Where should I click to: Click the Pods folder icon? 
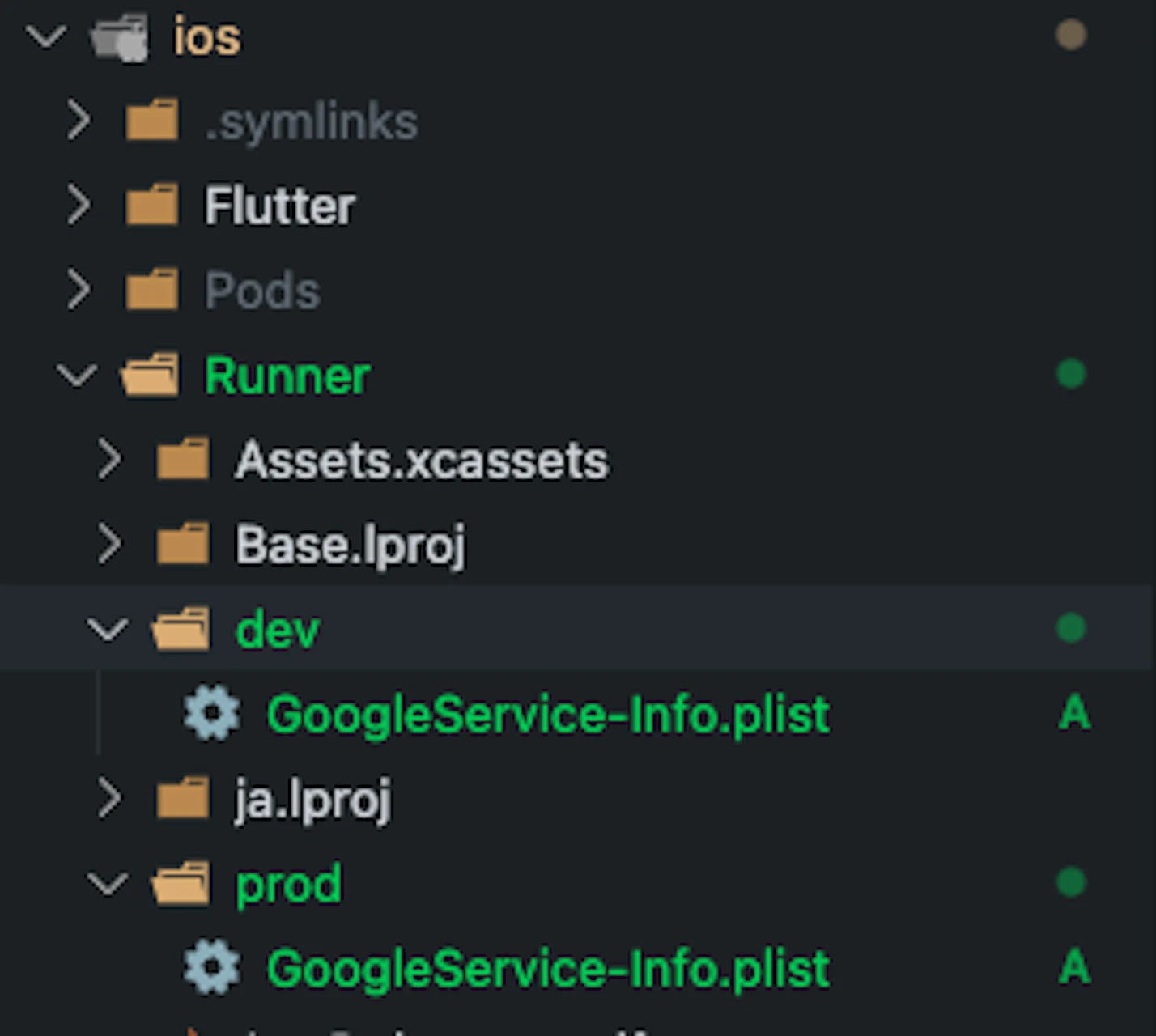point(152,289)
